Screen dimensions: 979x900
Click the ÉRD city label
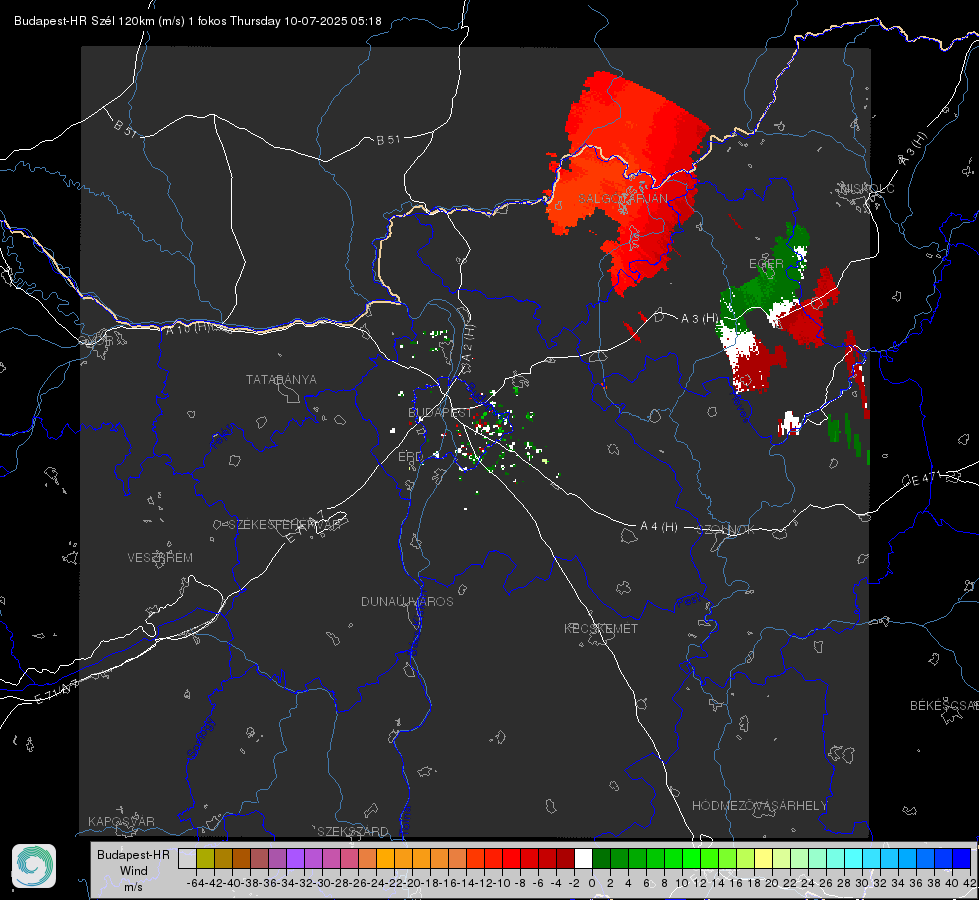(410, 457)
